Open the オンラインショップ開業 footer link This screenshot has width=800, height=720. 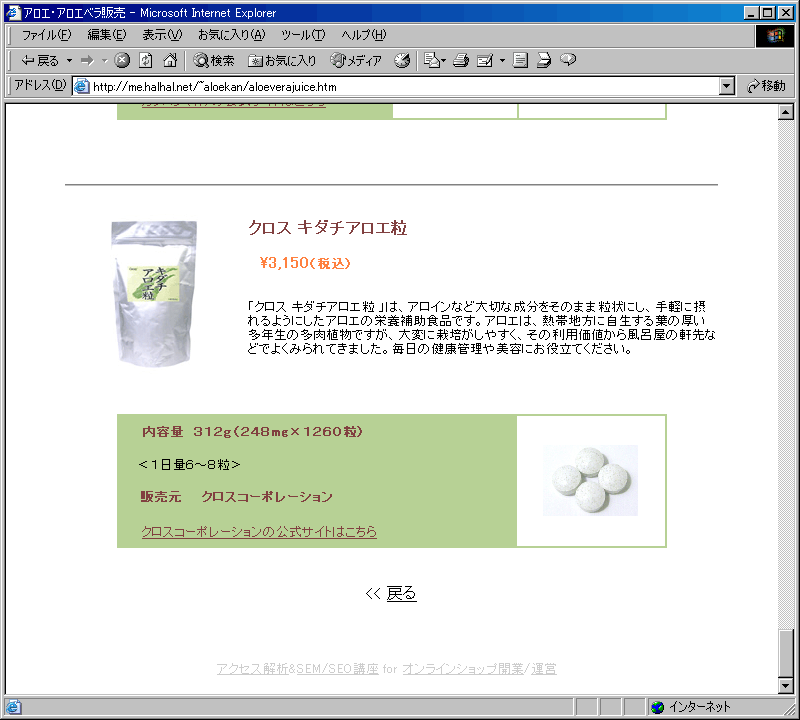click(463, 668)
